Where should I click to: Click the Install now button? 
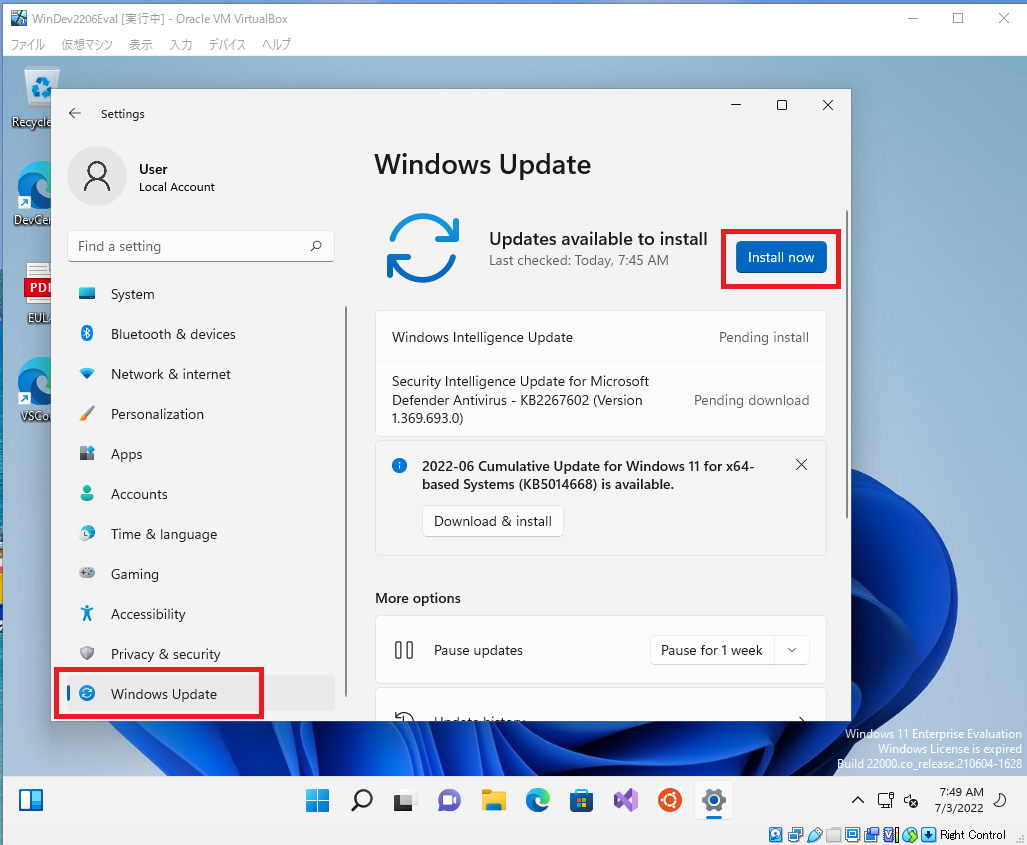tap(781, 257)
